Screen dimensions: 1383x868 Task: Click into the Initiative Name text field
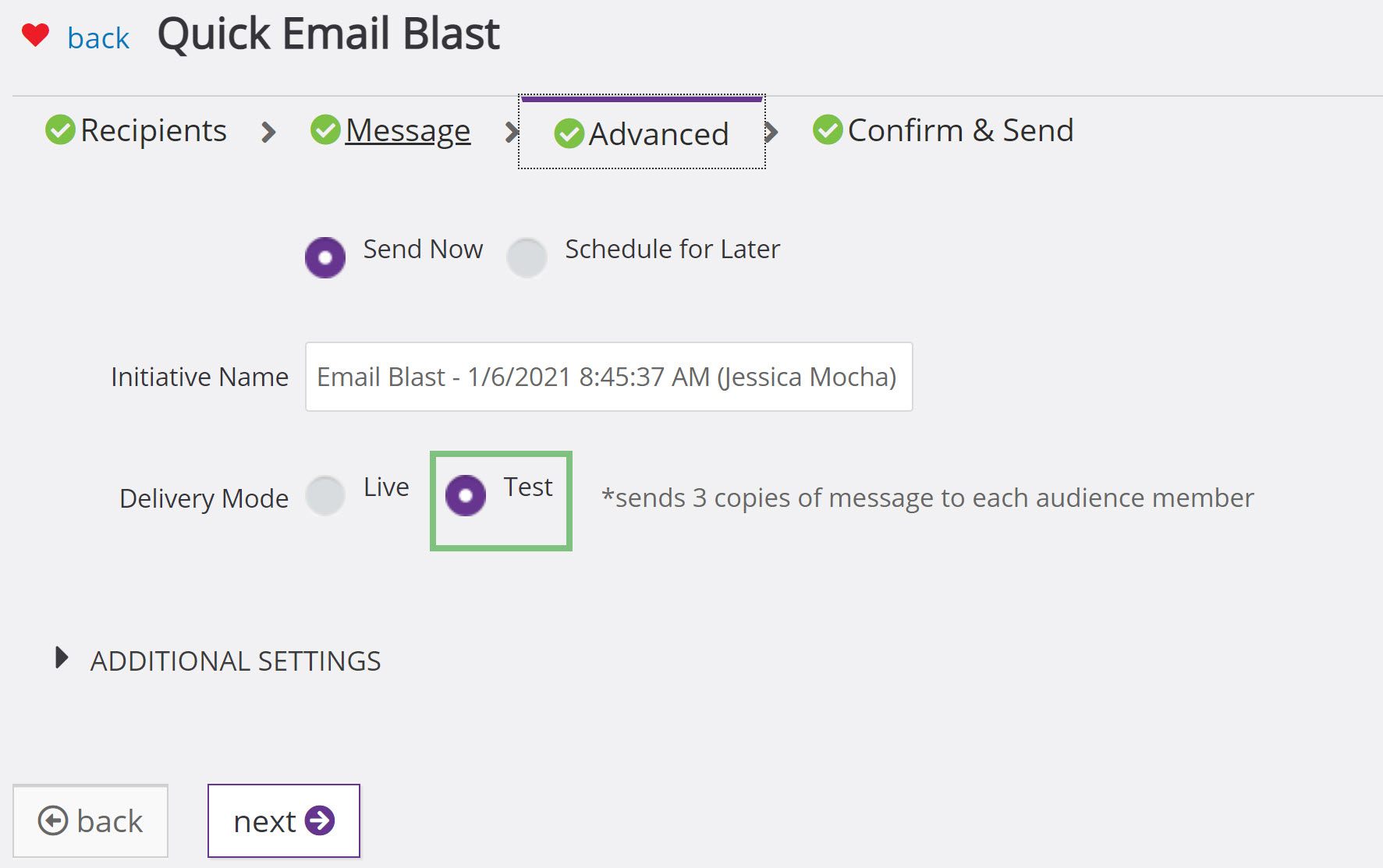(x=609, y=377)
